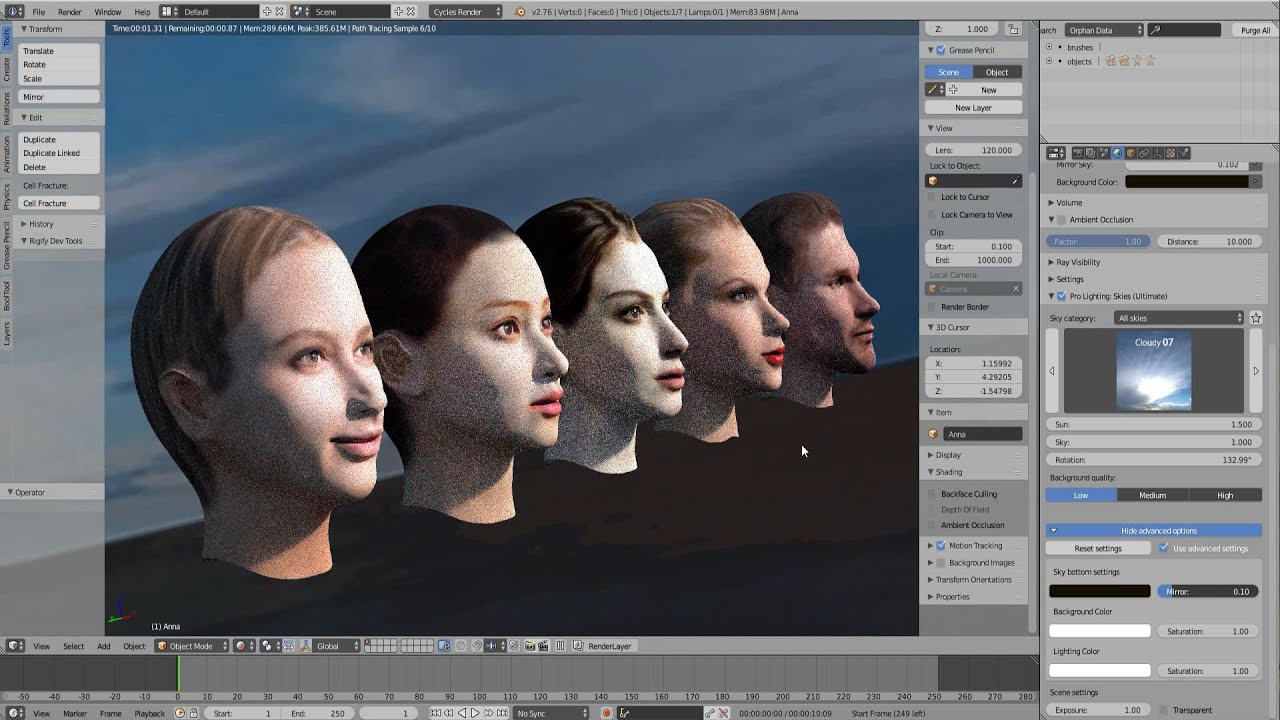1280x720 pixels.
Task: Open the File menu
Action: pos(39,12)
